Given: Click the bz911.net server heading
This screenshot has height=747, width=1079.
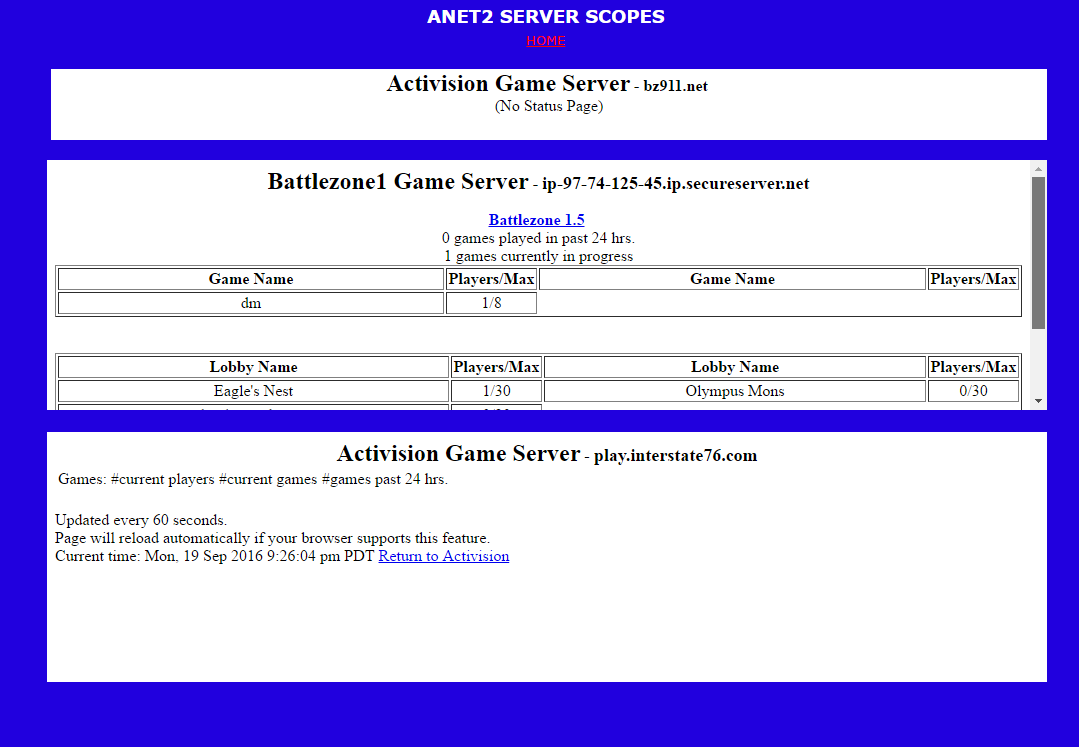Looking at the screenshot, I should pyautogui.click(x=547, y=84).
